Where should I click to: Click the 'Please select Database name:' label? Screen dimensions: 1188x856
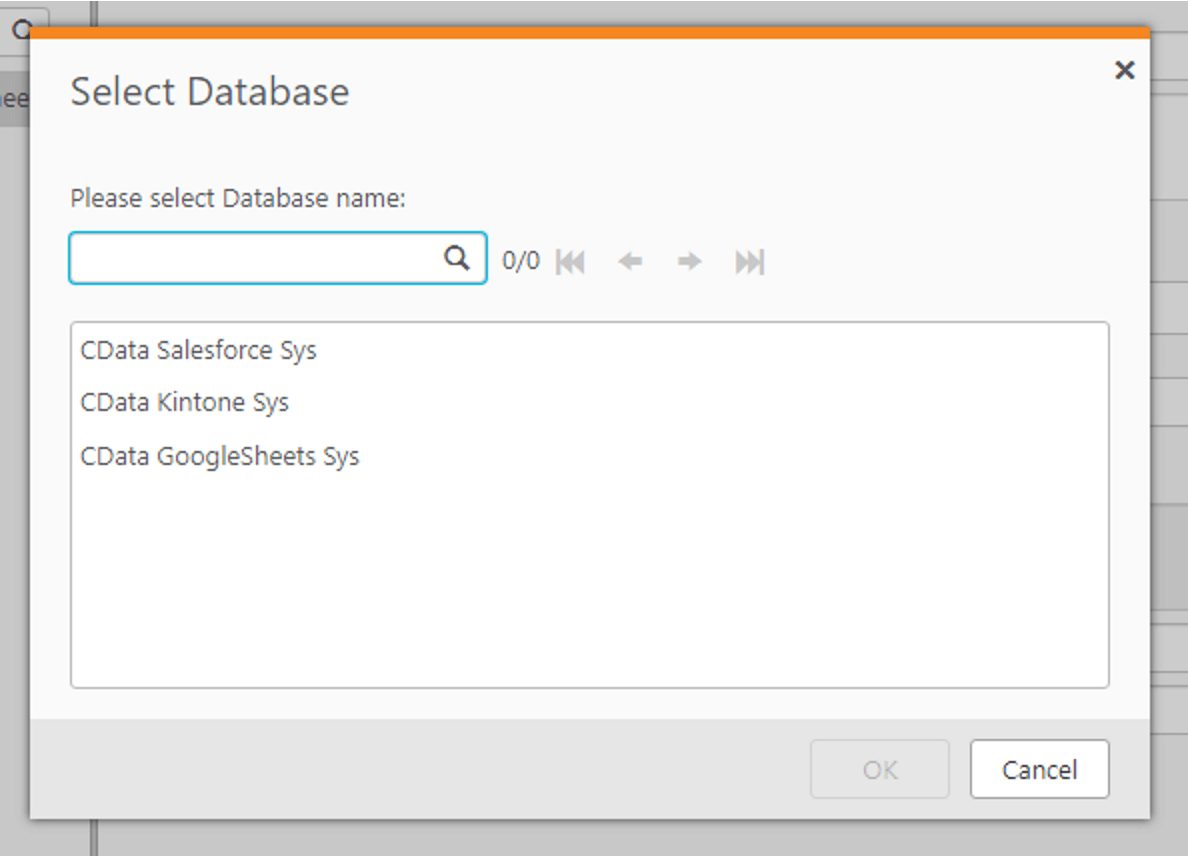click(238, 199)
